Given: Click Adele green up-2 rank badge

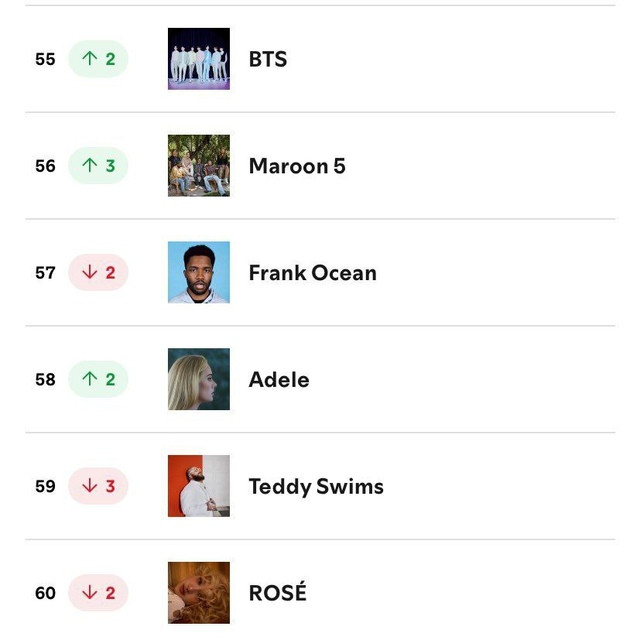Looking at the screenshot, I should click(x=98, y=379).
